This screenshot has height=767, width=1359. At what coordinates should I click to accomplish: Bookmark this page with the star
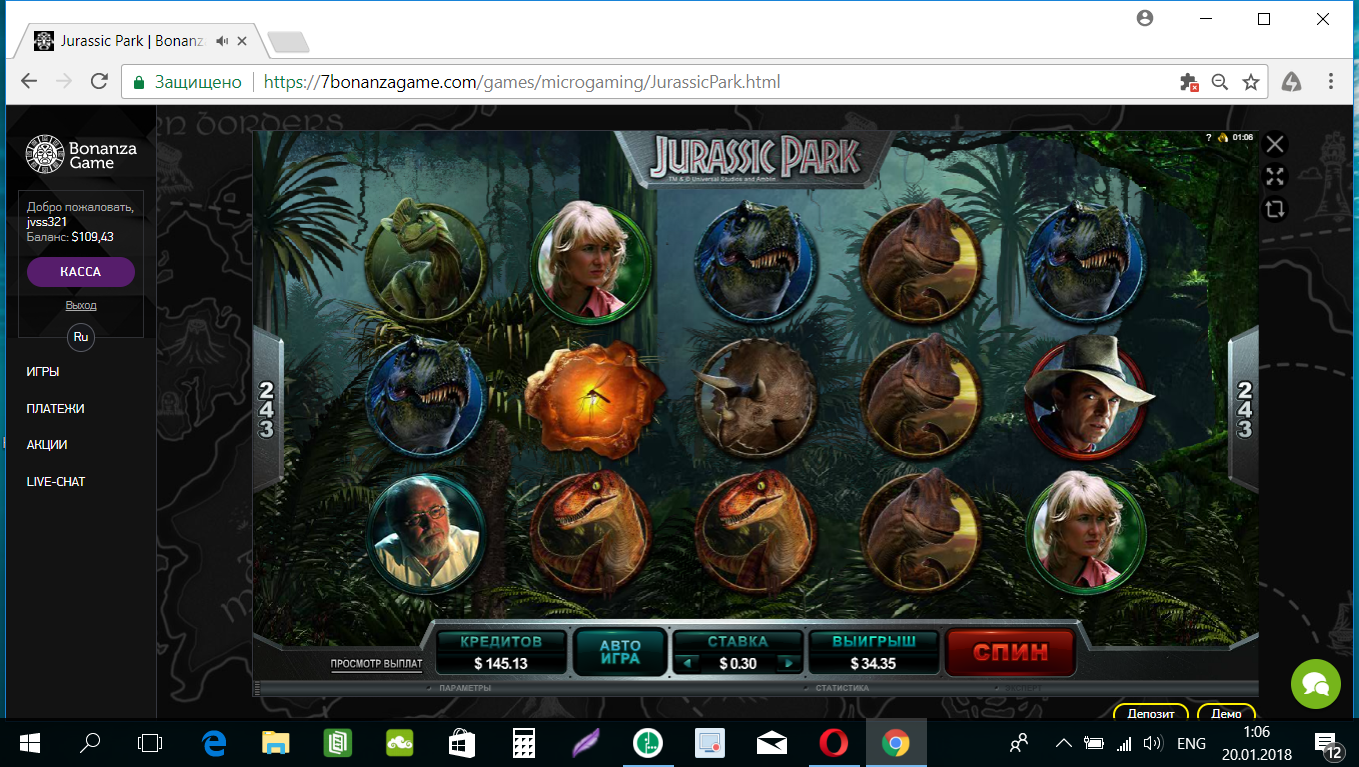pos(1250,82)
